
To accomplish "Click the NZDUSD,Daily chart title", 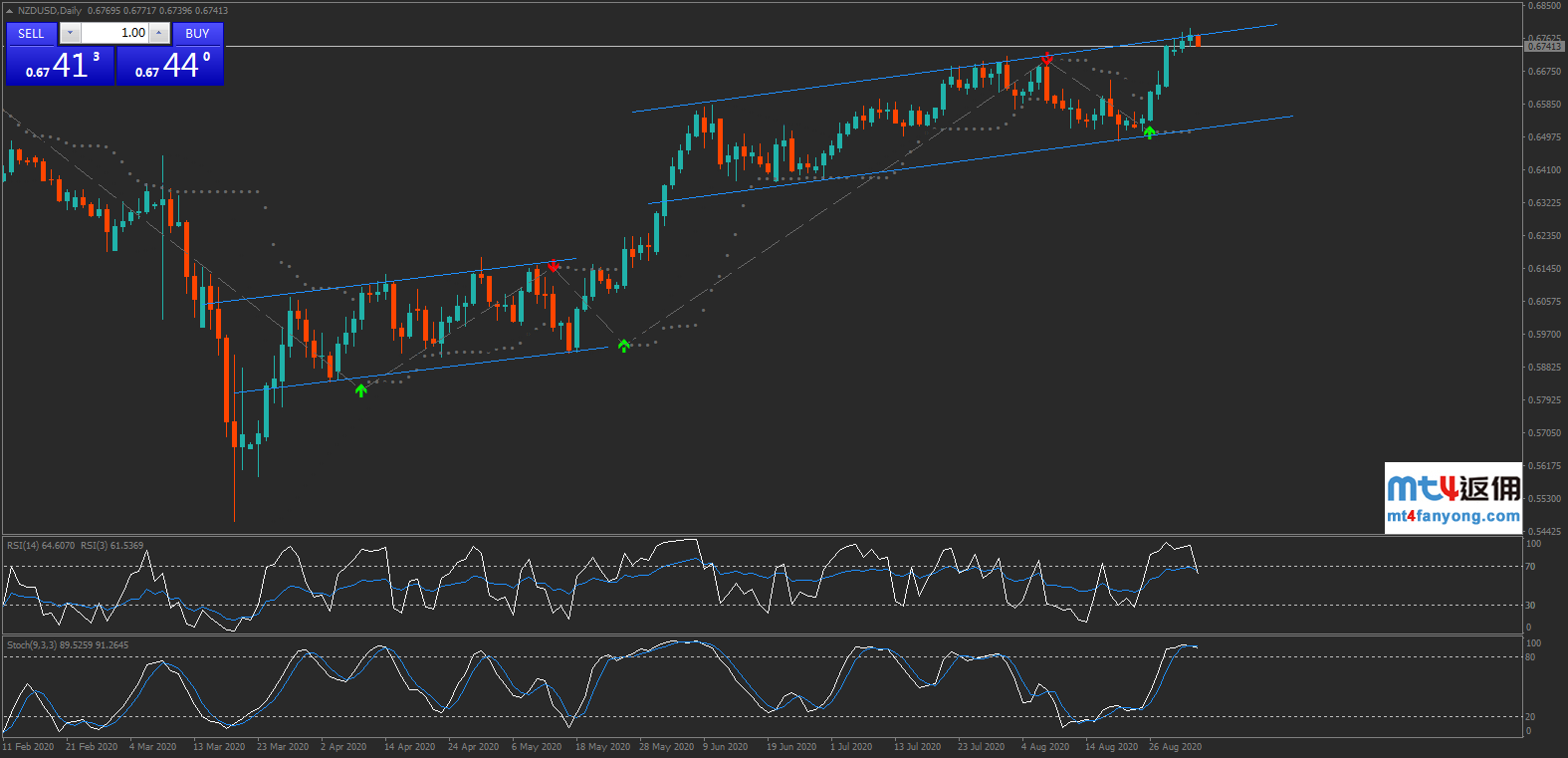I will [x=50, y=11].
